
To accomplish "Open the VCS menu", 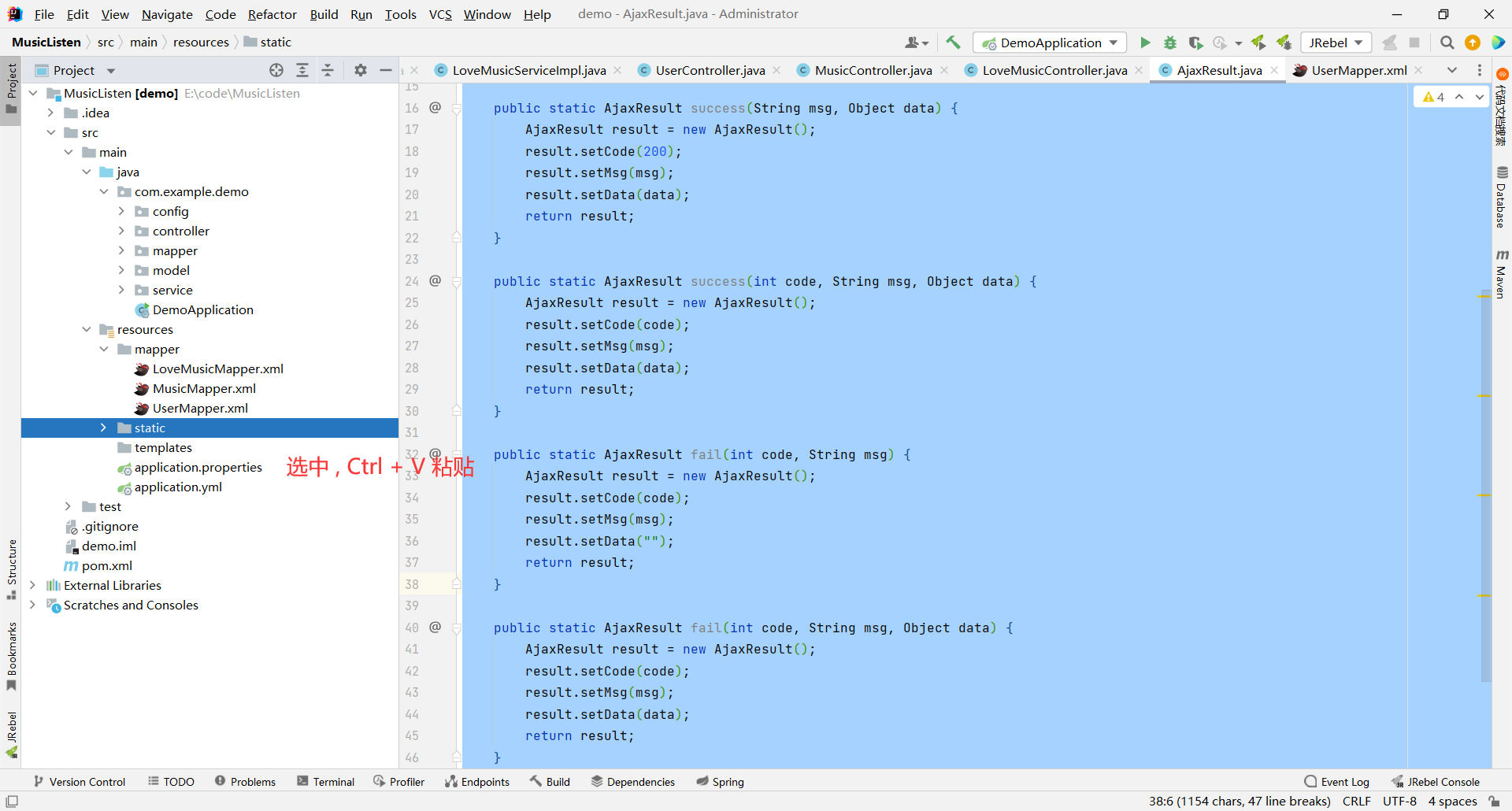I will pyautogui.click(x=440, y=14).
